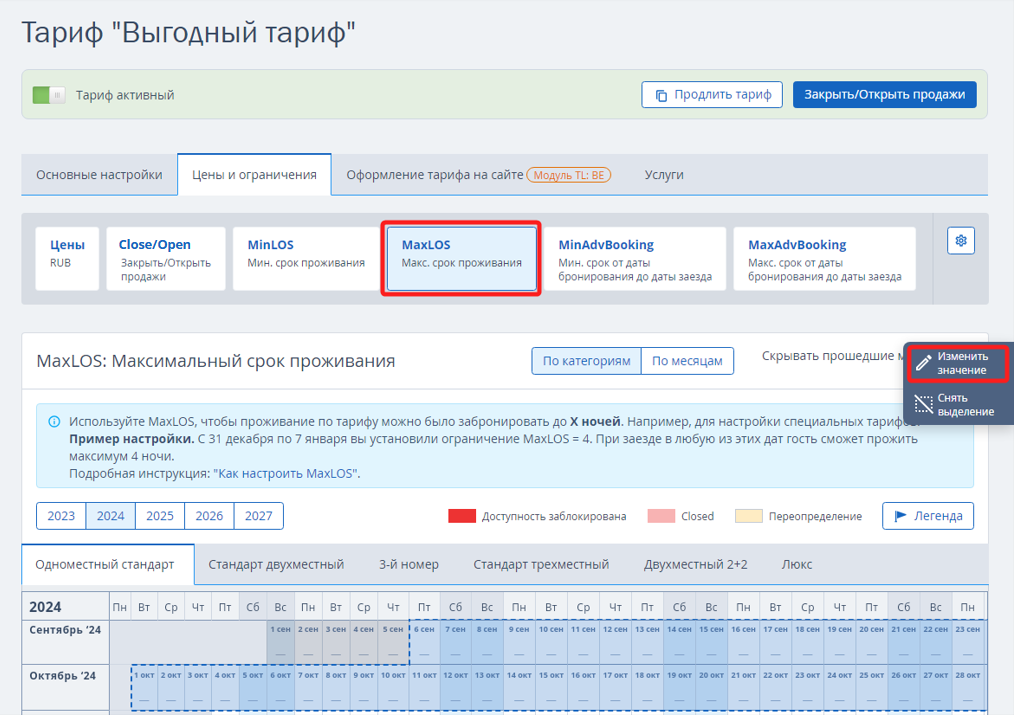
Task: Click the 14 сен calendar cell
Action: point(679,638)
